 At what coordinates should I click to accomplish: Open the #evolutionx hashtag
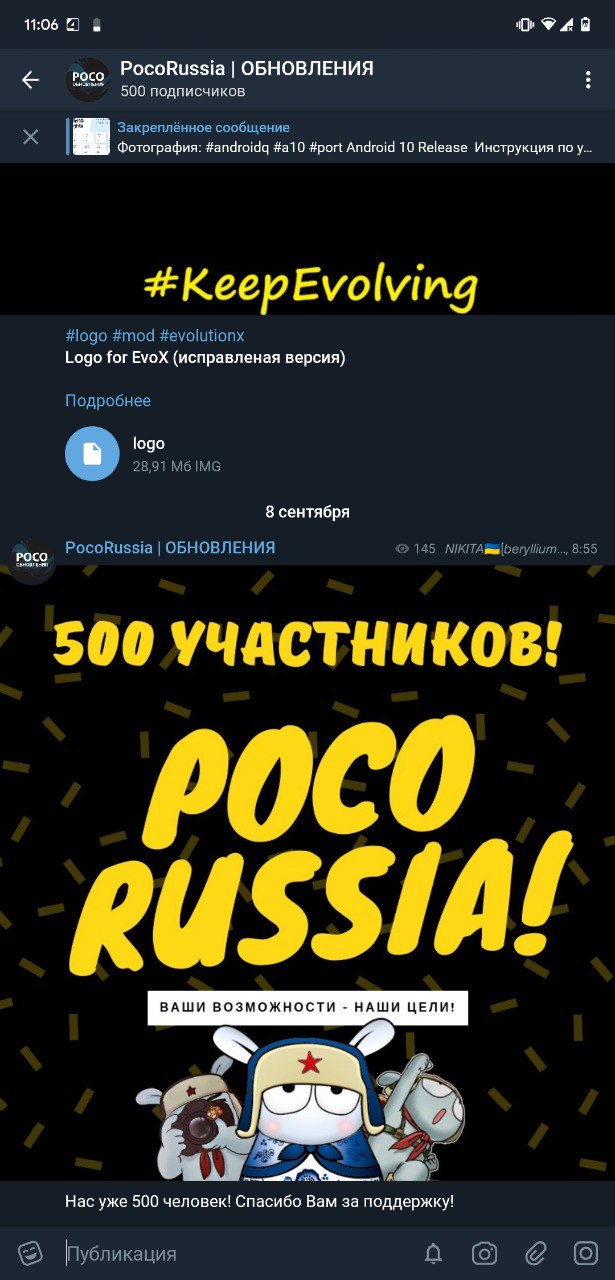tap(202, 336)
